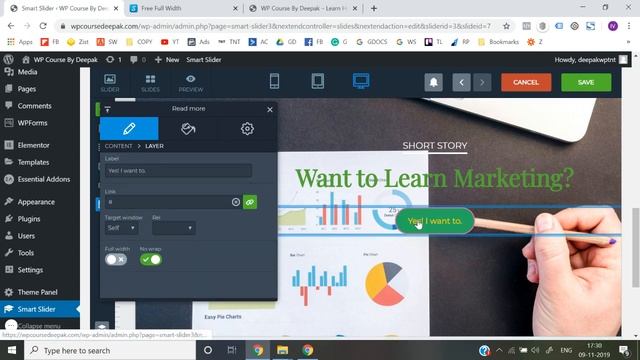Open the Preview eye icon
This screenshot has width=640, height=360.
point(191,82)
